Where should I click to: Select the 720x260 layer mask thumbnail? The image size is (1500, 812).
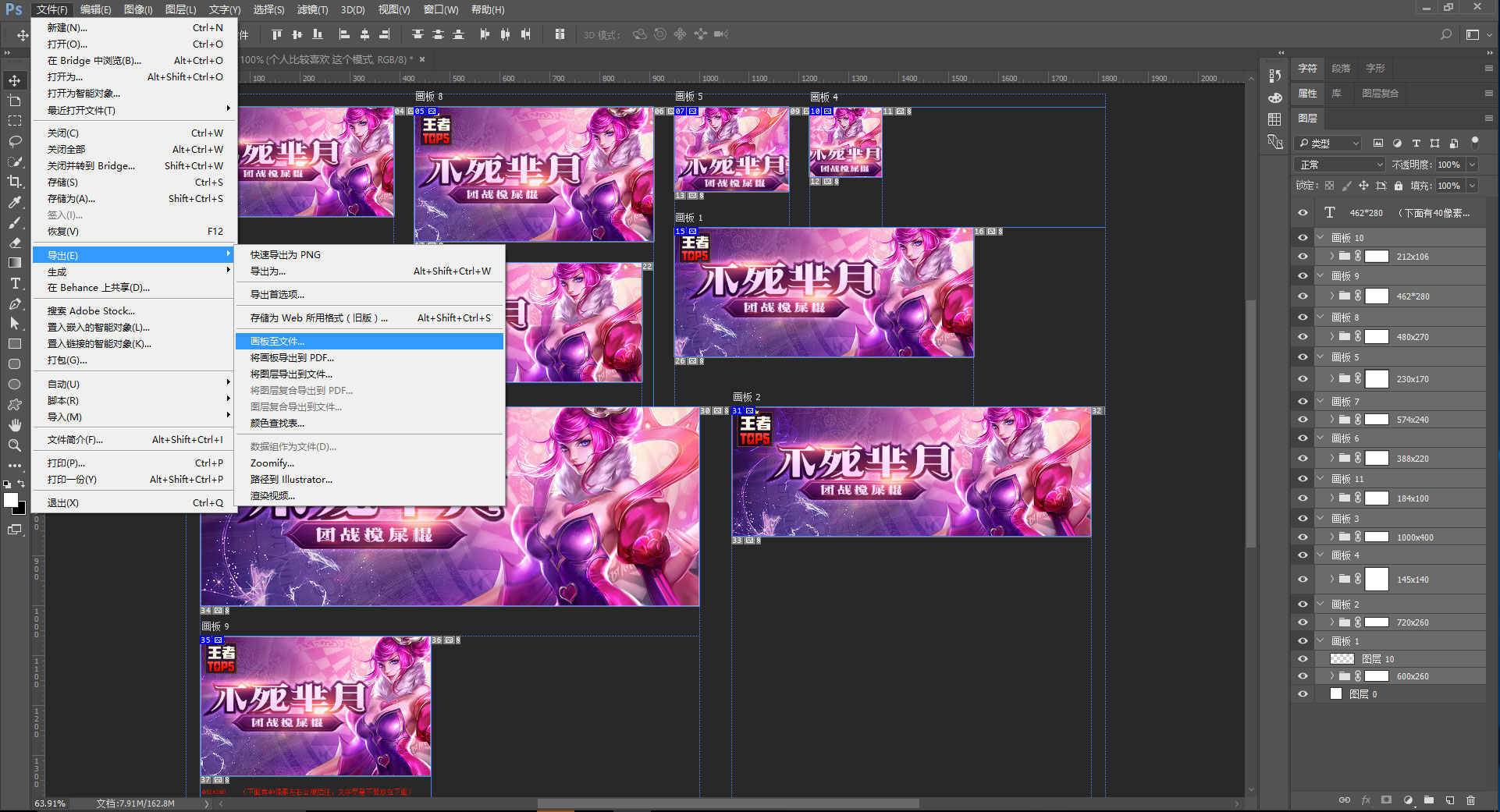point(1376,622)
